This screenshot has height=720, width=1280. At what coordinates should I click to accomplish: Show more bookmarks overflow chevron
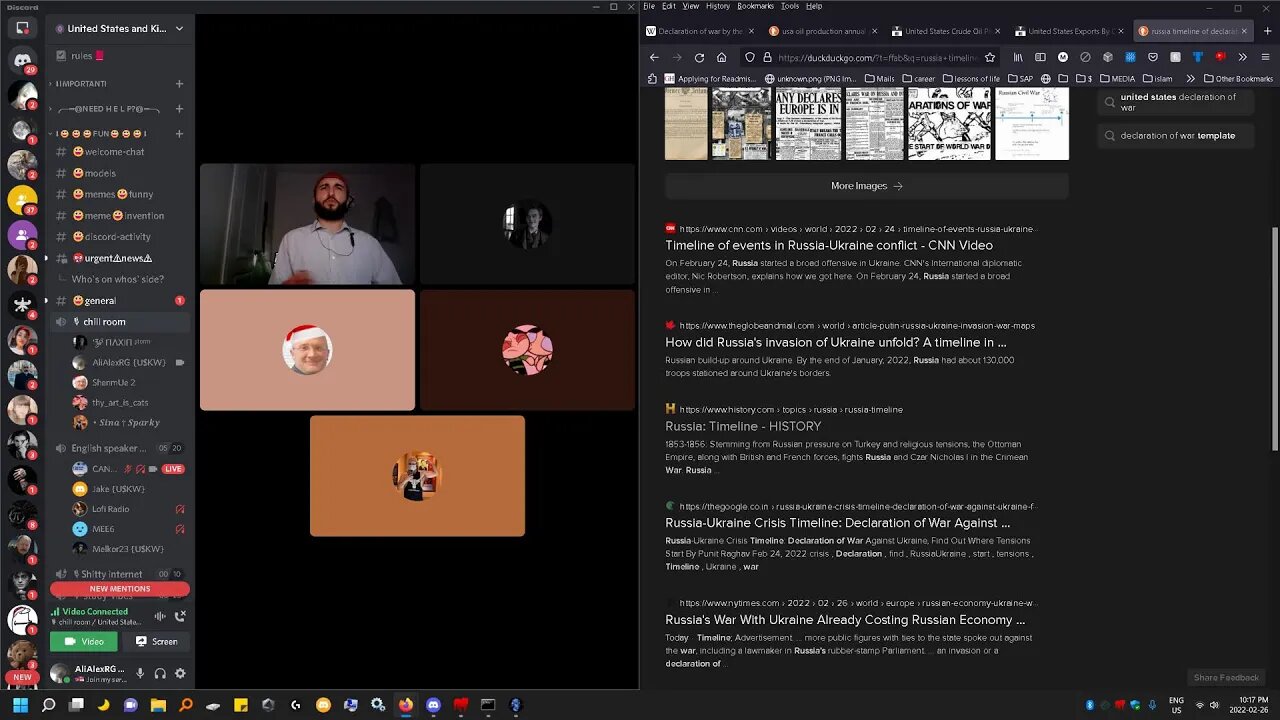(1190, 78)
